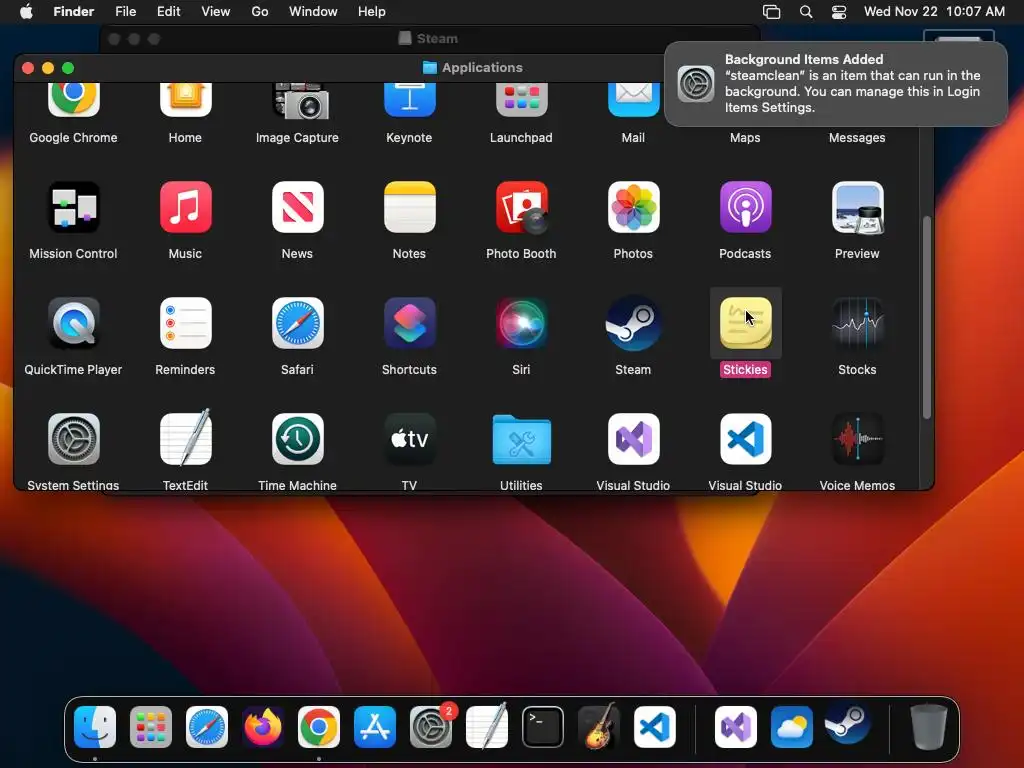Select the Music app icon

click(185, 207)
